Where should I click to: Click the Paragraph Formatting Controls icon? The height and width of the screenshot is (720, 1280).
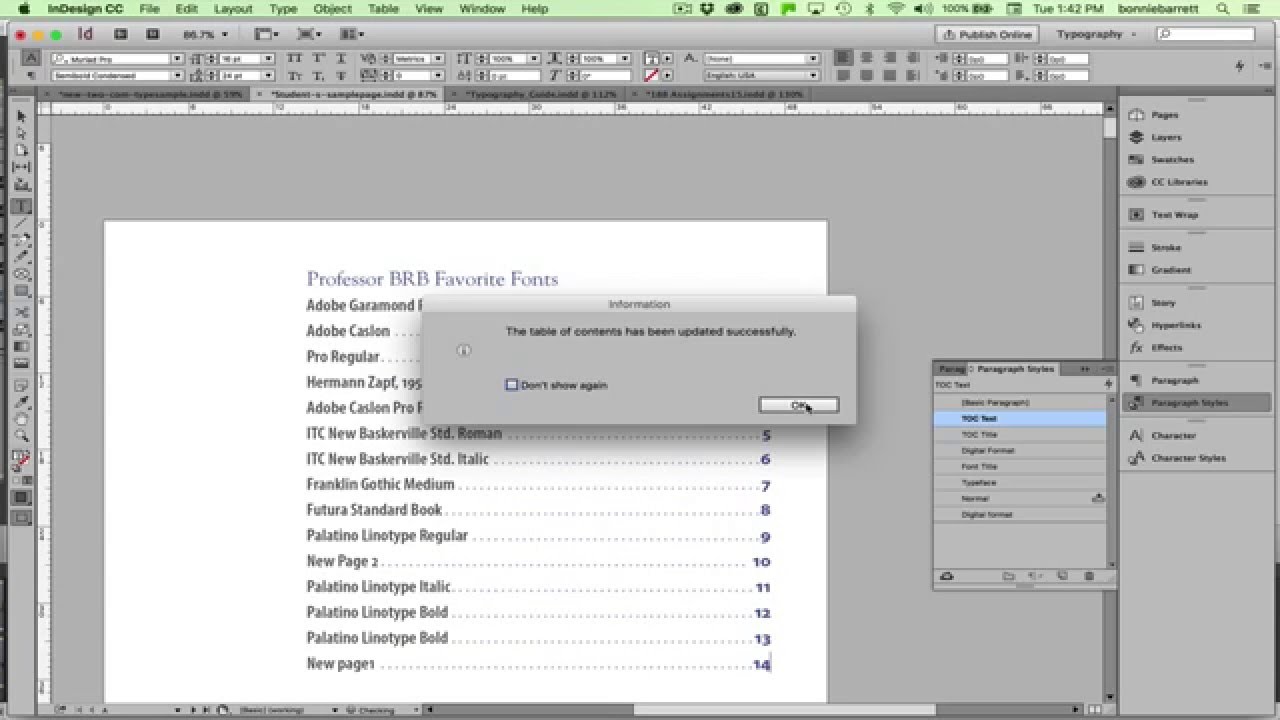tap(31, 75)
